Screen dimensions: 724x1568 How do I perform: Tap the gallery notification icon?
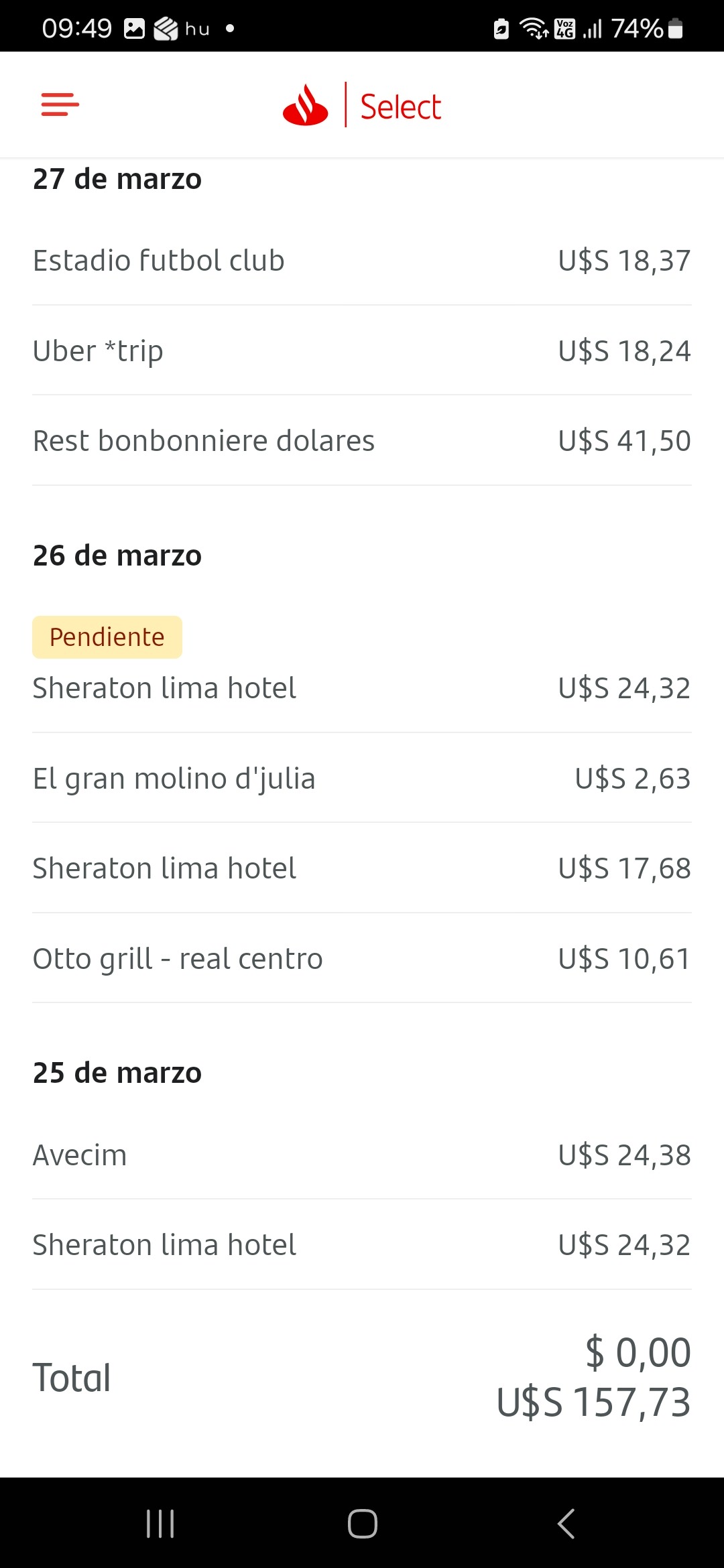click(134, 29)
